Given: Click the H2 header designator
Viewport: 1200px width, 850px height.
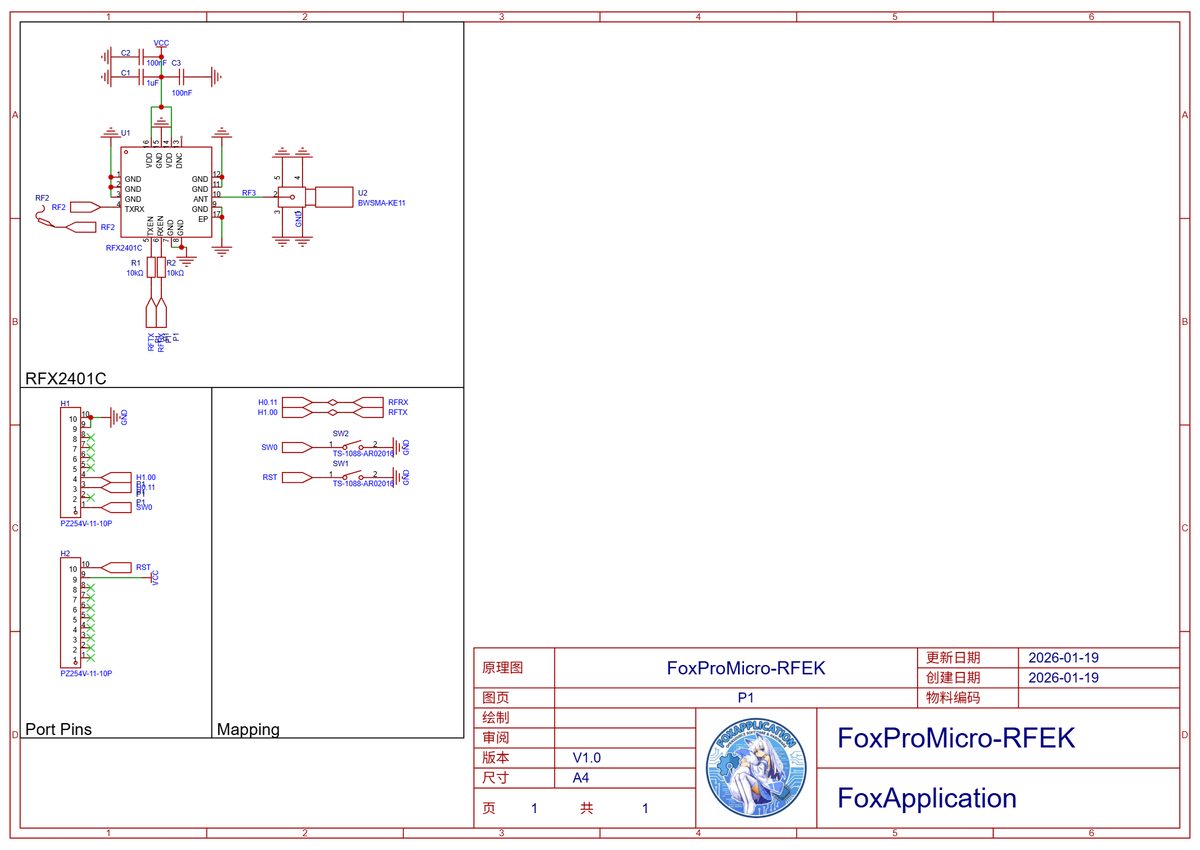Looking at the screenshot, I should click(65, 553).
